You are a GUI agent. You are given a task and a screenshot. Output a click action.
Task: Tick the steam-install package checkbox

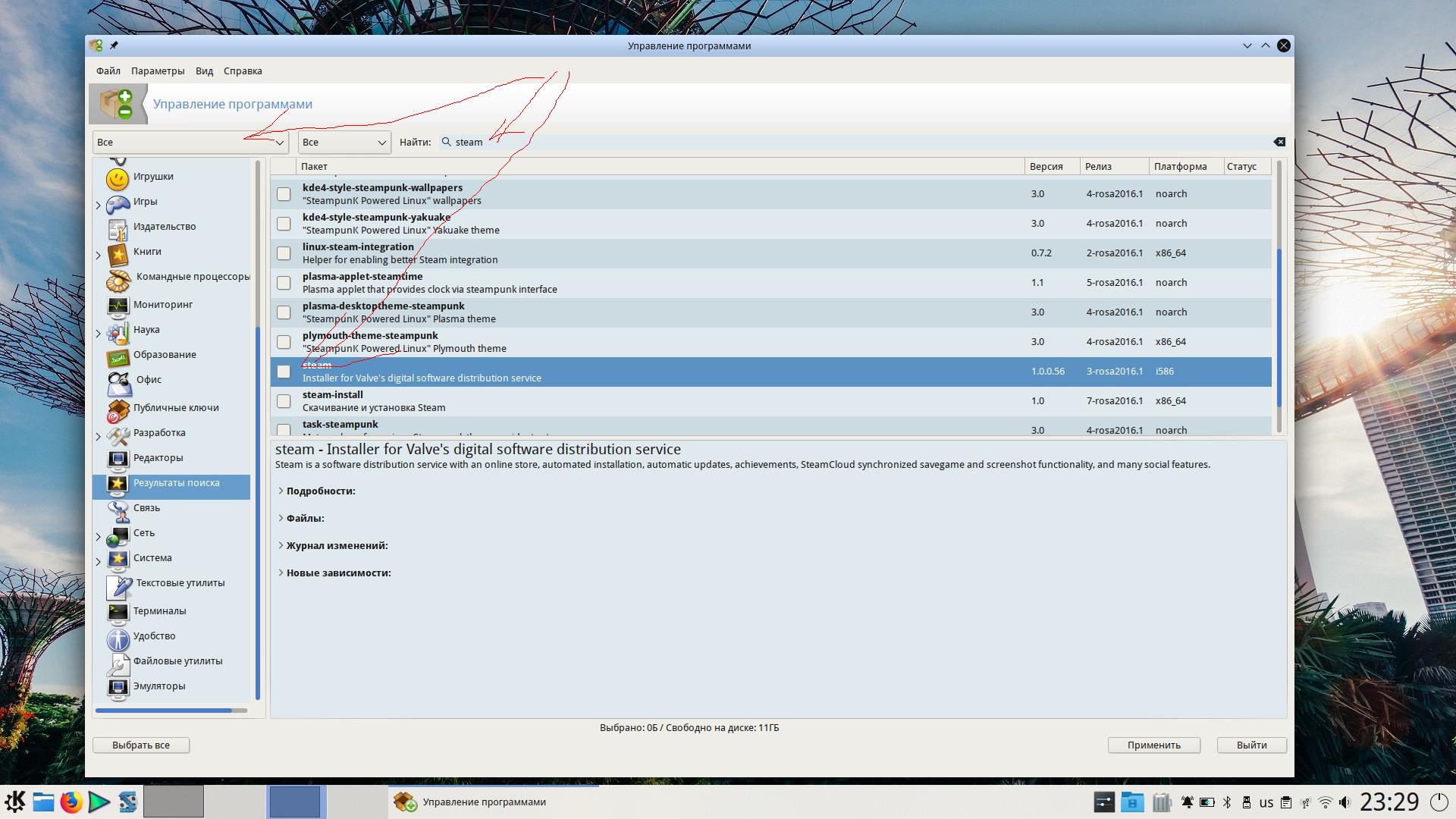[x=284, y=401]
